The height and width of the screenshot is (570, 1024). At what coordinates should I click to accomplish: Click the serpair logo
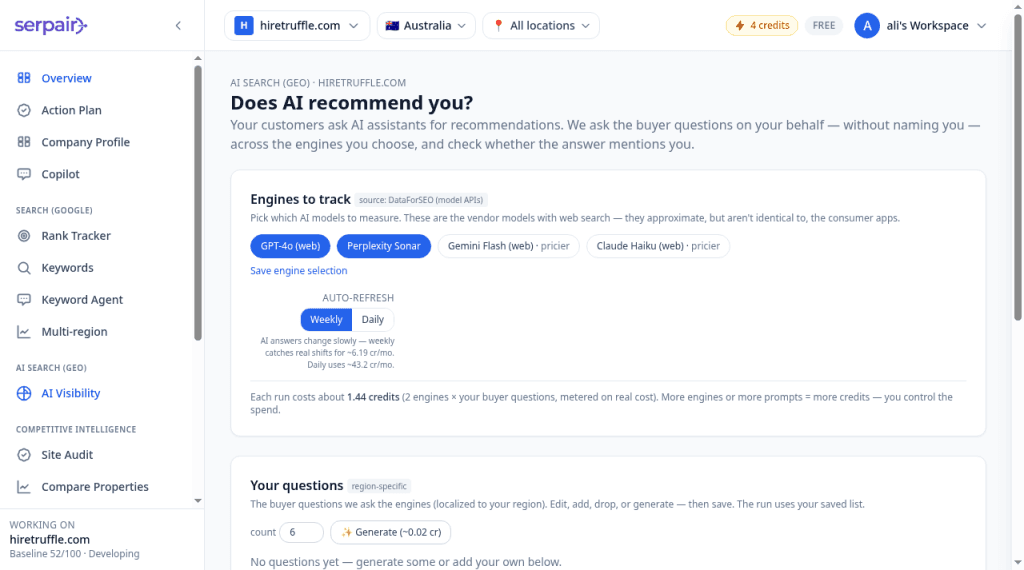coord(51,25)
